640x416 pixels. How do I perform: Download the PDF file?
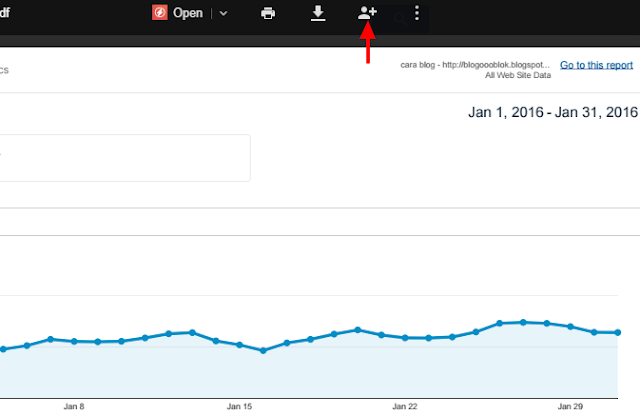pyautogui.click(x=318, y=13)
